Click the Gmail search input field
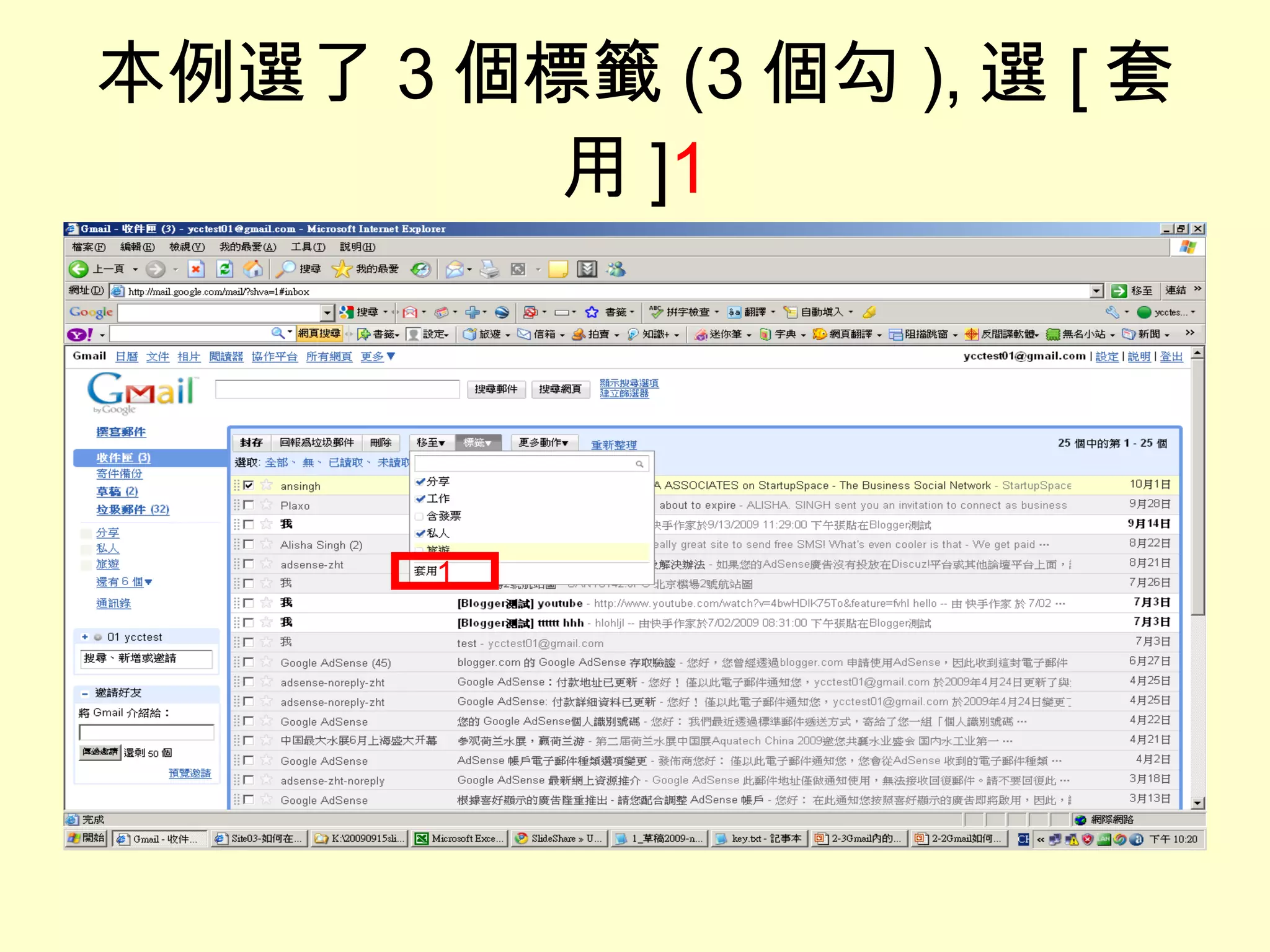This screenshot has width=1270, height=952. pos(337,389)
